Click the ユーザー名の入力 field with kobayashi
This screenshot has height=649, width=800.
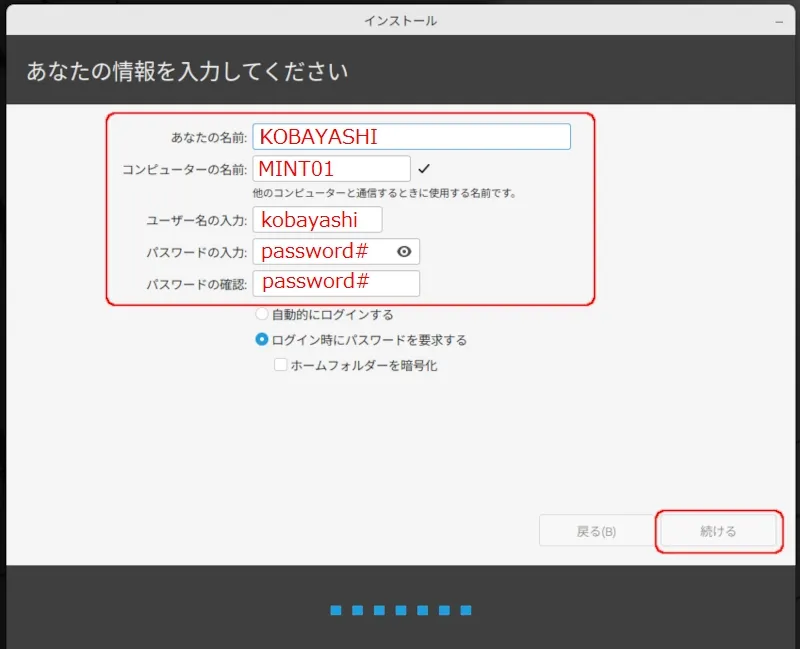pyautogui.click(x=317, y=220)
